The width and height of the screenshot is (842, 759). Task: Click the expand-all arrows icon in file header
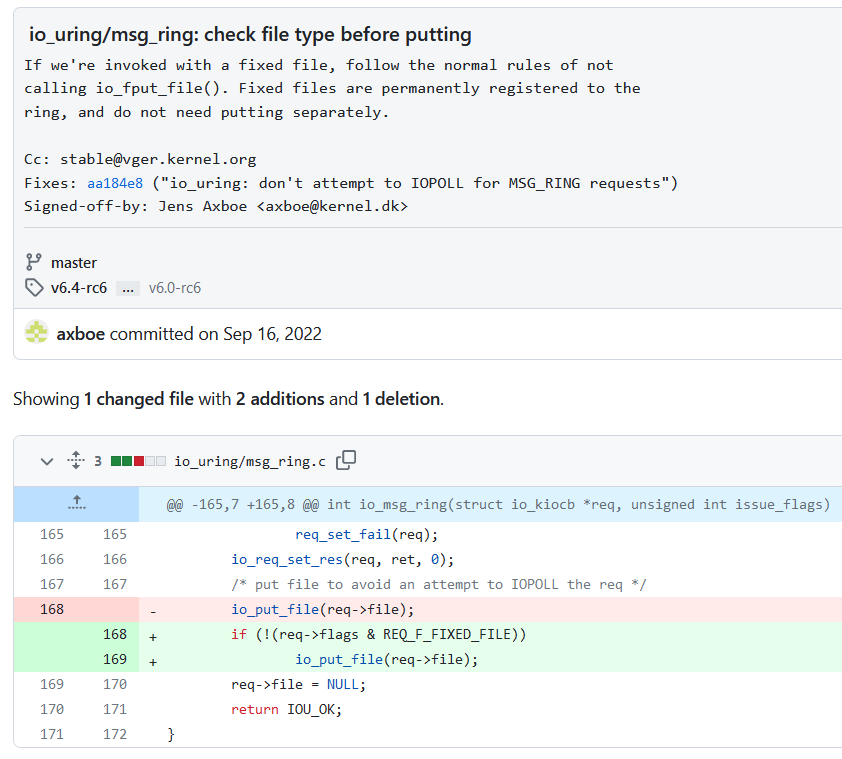(x=74, y=461)
